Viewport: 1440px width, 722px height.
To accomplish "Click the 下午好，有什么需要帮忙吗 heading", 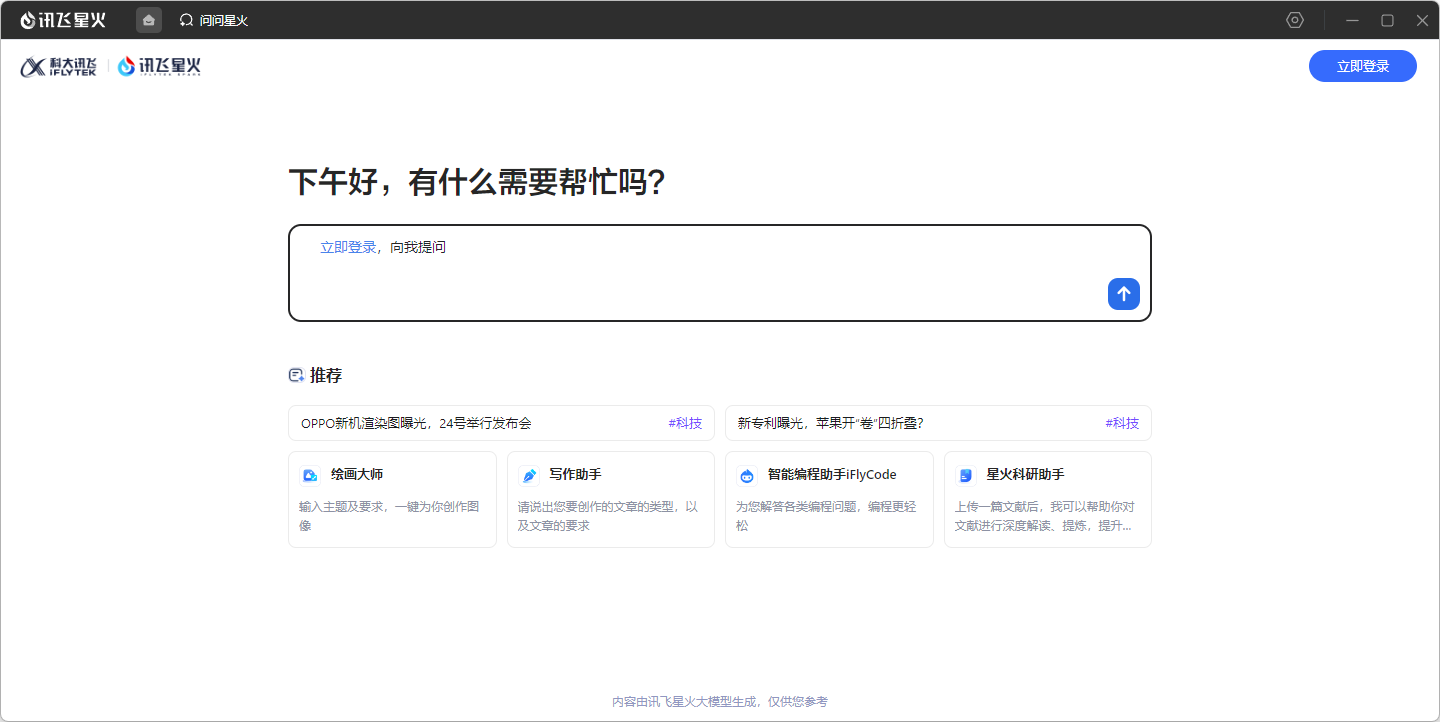I will (x=477, y=183).
